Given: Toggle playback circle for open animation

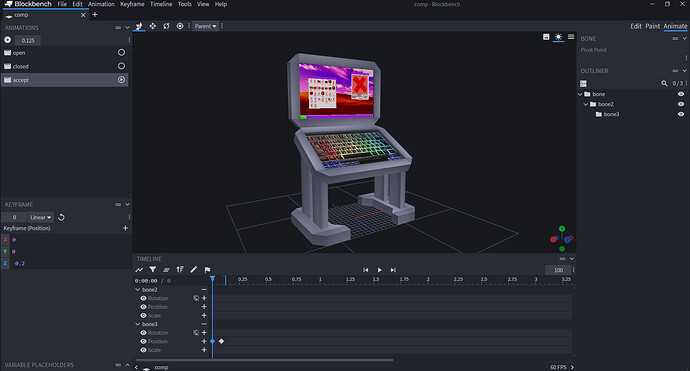Looking at the screenshot, I should pyautogui.click(x=121, y=52).
